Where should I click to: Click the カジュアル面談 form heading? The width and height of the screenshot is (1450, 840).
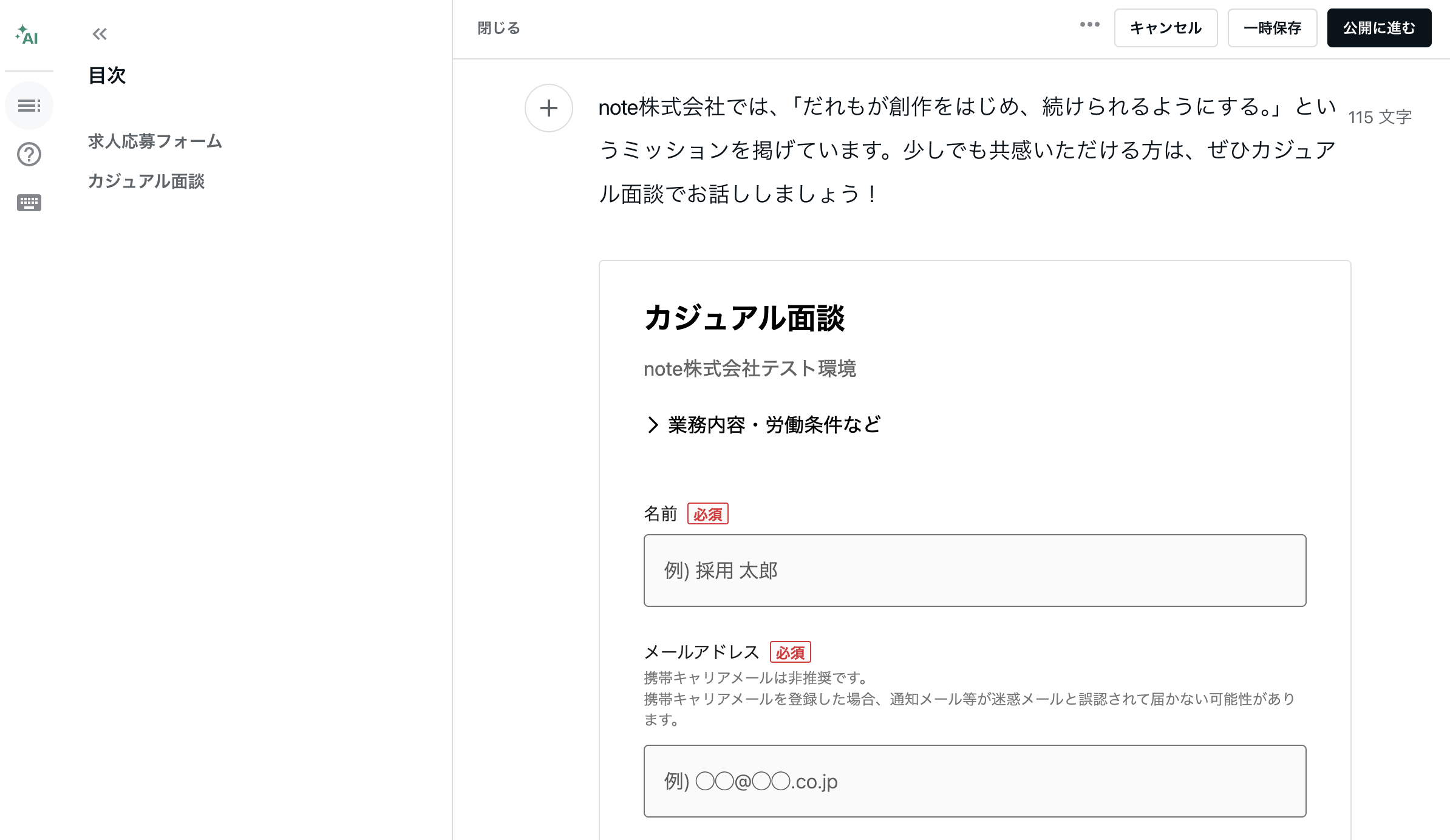(x=744, y=318)
